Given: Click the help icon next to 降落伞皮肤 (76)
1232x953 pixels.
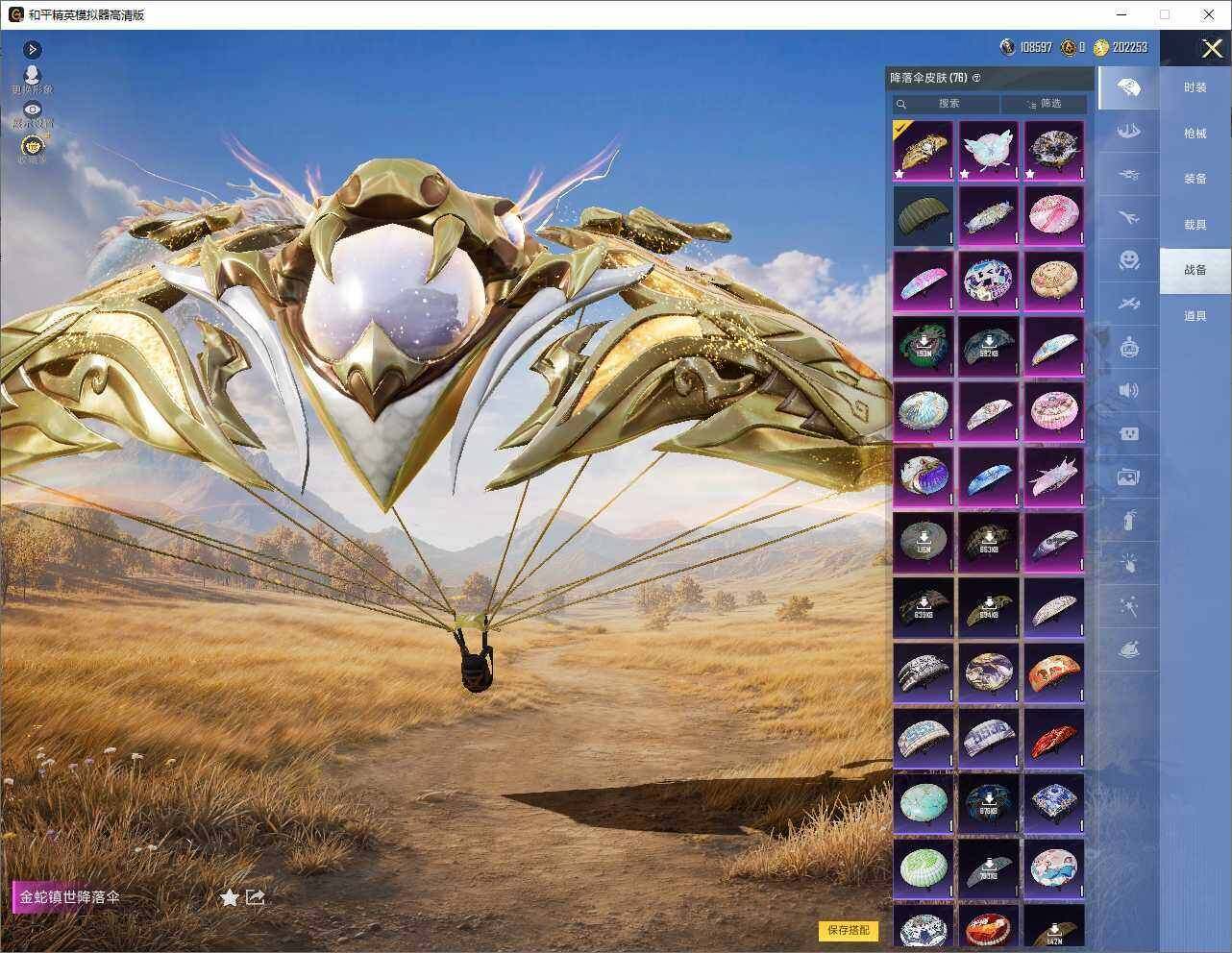Looking at the screenshot, I should pos(977,78).
